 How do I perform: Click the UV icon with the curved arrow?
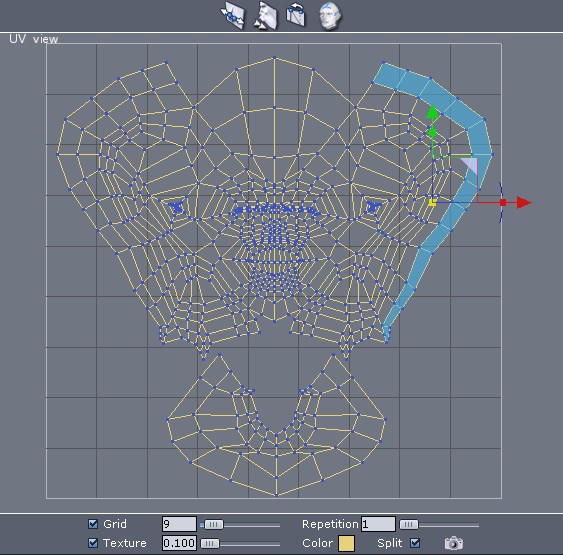(x=296, y=14)
